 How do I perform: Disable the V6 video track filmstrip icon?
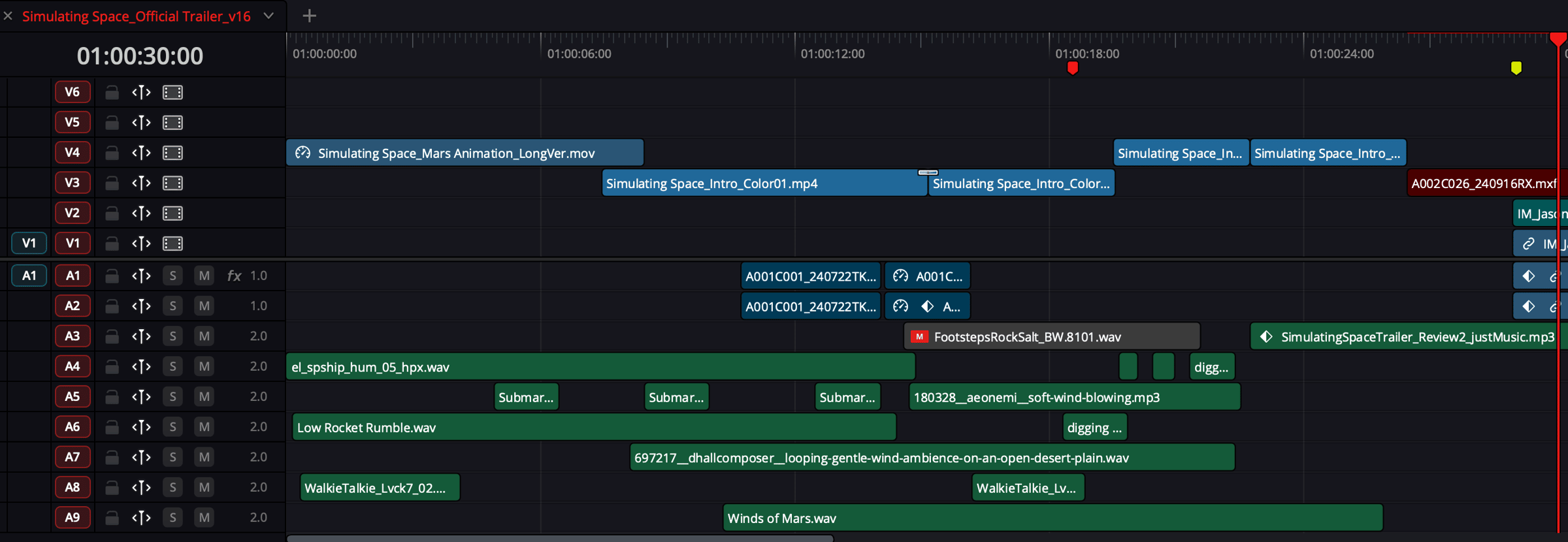point(172,93)
